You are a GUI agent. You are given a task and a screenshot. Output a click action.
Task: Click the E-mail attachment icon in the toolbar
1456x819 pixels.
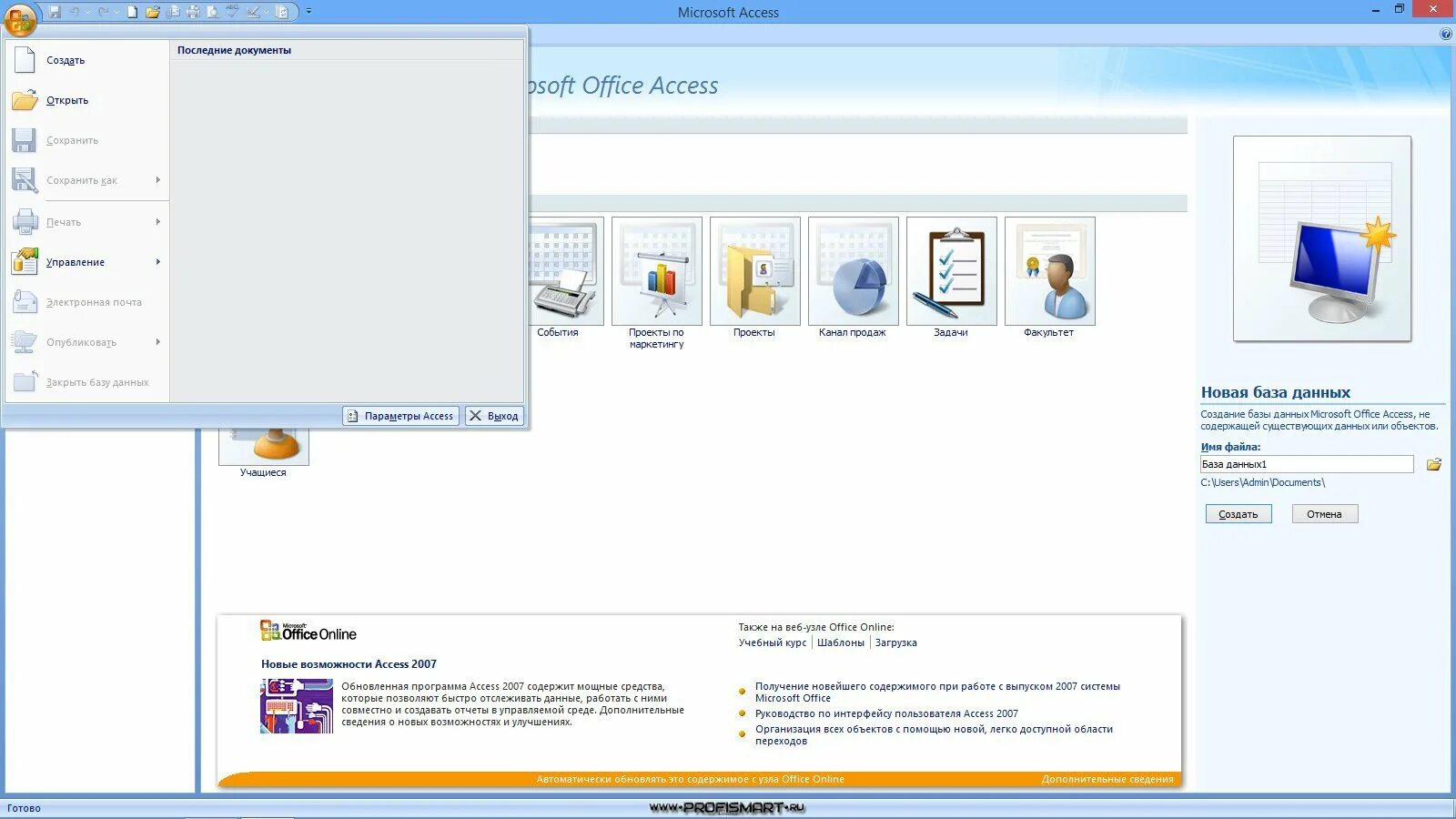click(173, 12)
